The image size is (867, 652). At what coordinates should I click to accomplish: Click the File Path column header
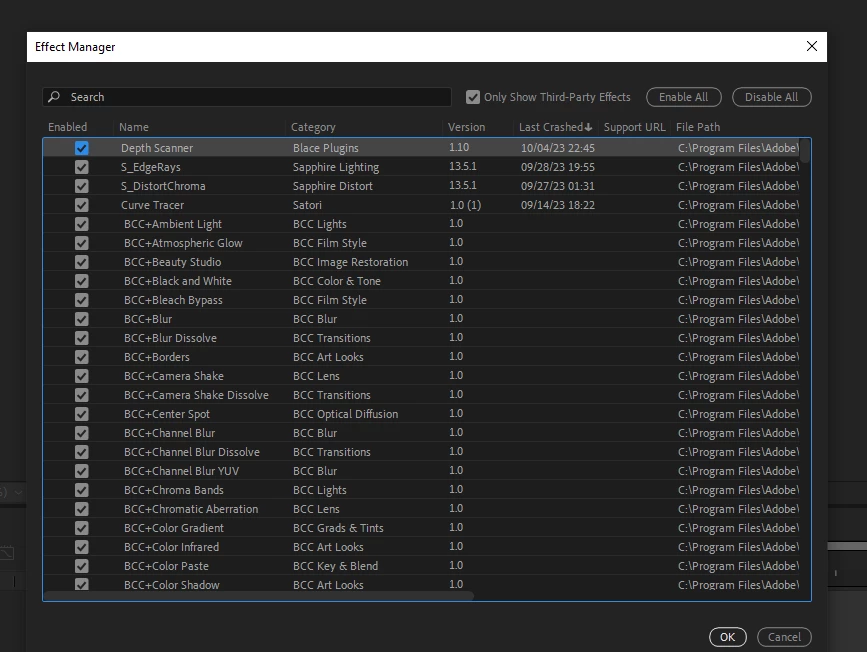(698, 127)
